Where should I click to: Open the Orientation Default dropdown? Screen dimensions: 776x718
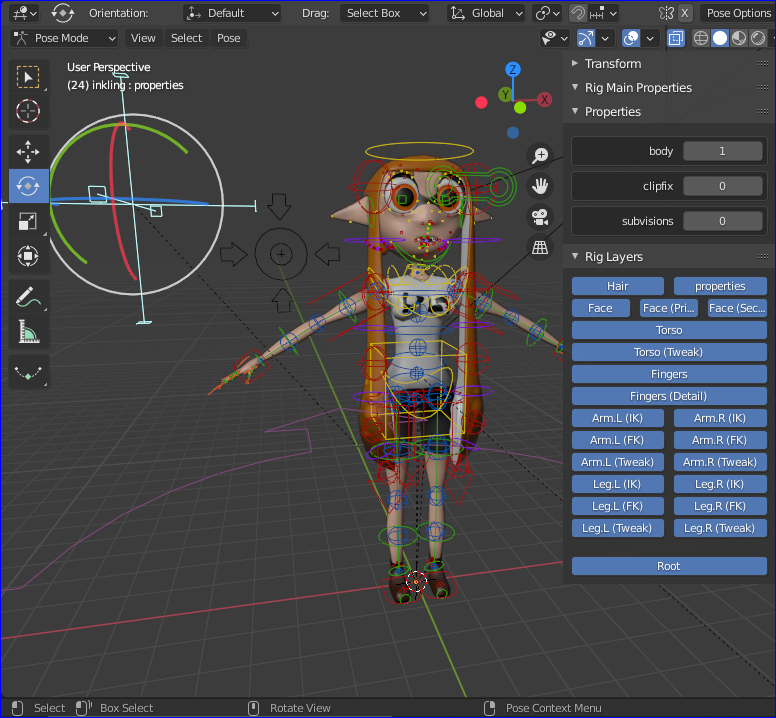pyautogui.click(x=233, y=13)
